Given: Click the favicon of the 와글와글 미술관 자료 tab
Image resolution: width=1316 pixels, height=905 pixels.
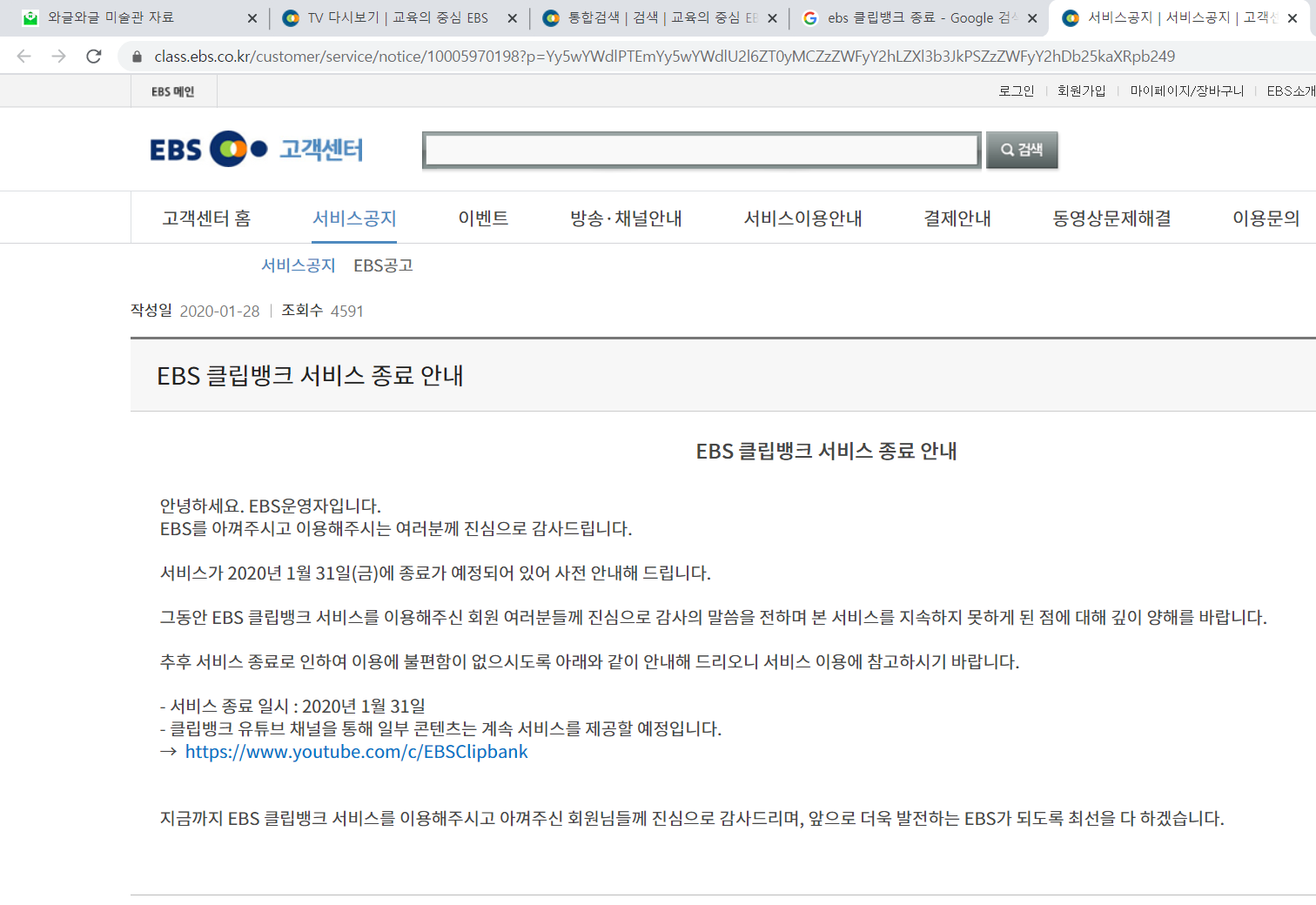Looking at the screenshot, I should 30,17.
